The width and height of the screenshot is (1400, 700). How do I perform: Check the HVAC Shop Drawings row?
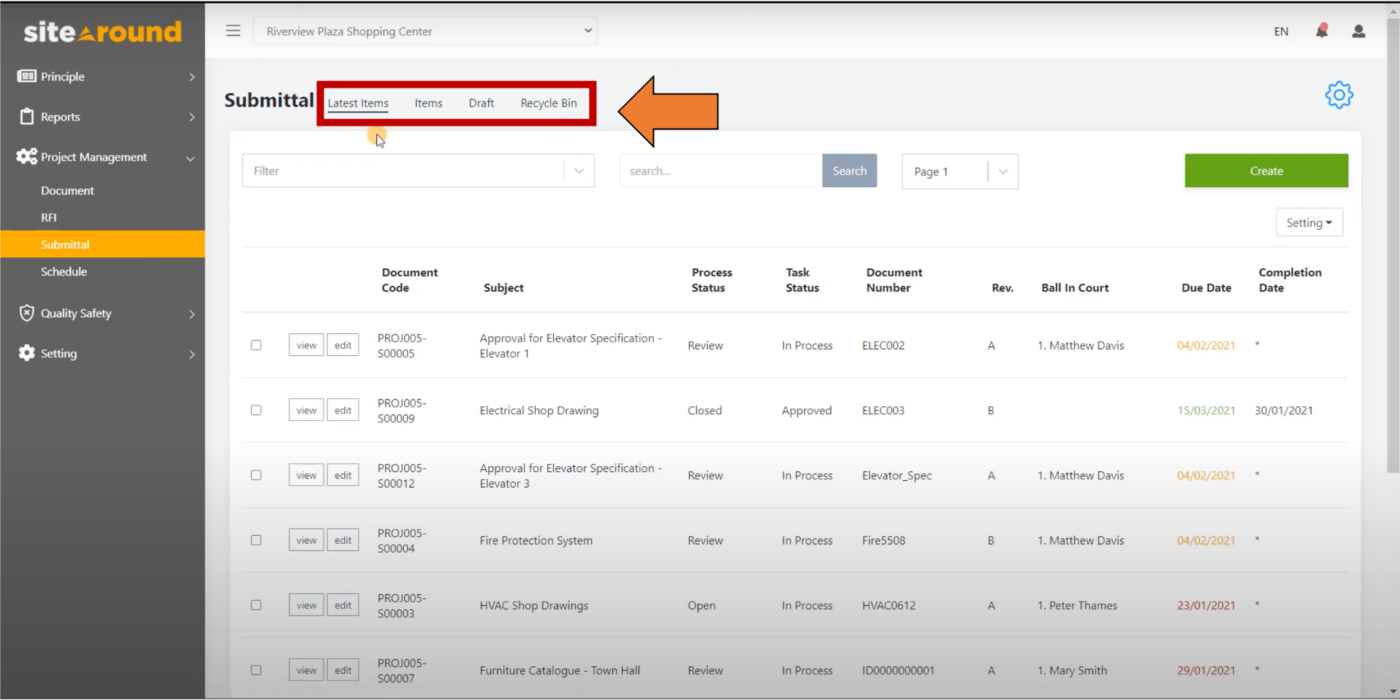point(256,605)
